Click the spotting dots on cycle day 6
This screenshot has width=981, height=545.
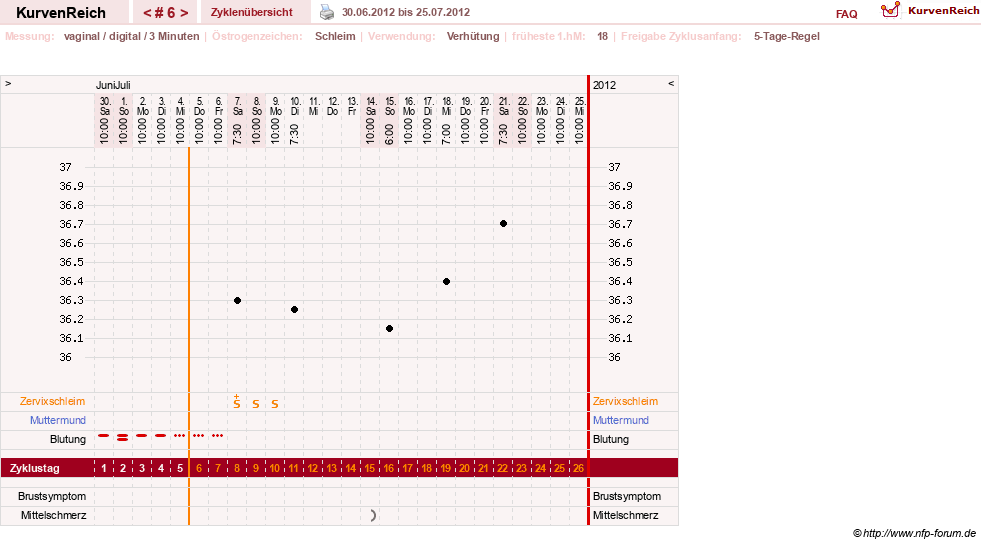click(x=198, y=435)
